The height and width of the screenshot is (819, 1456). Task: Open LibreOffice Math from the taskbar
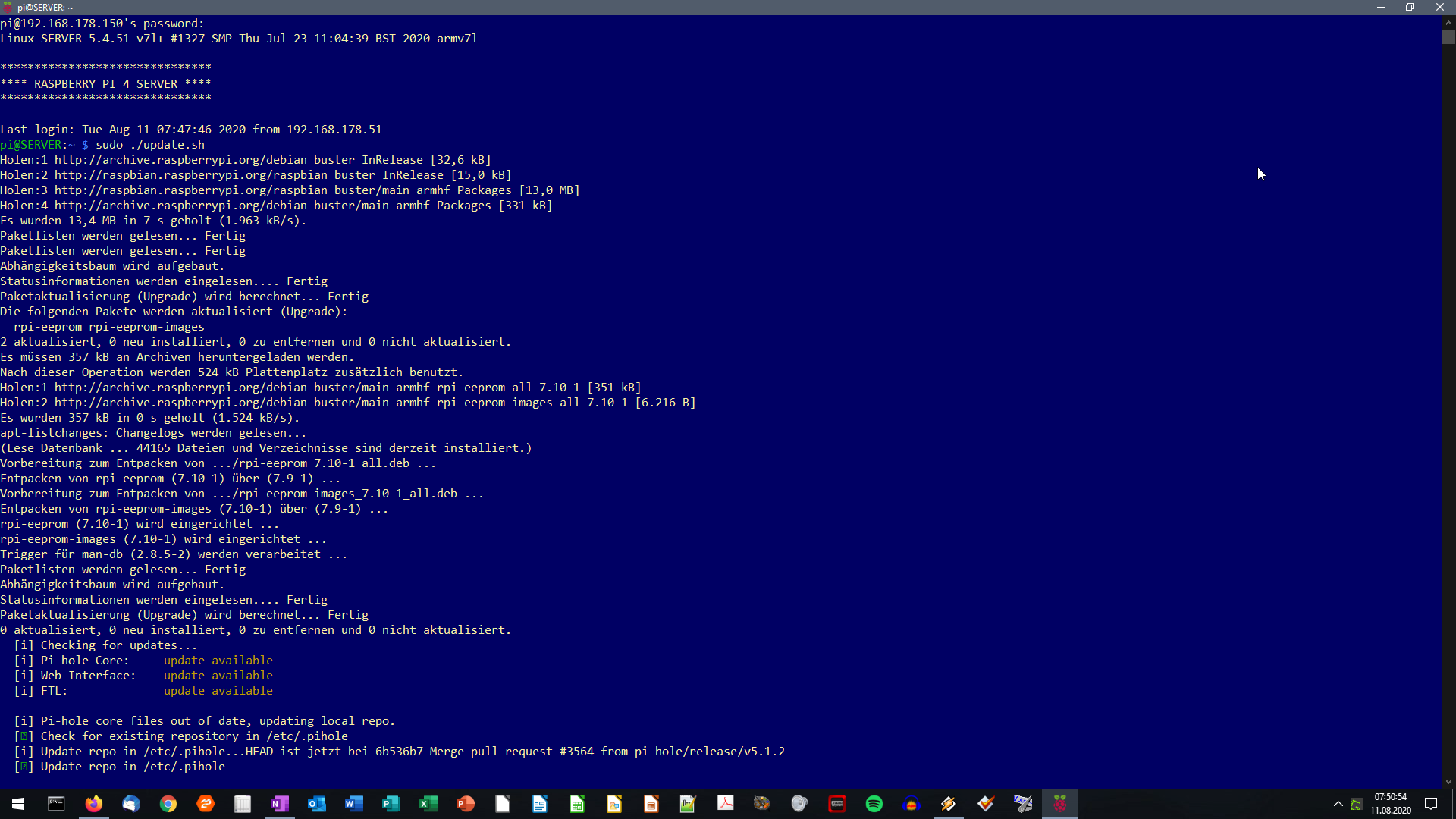click(x=688, y=804)
